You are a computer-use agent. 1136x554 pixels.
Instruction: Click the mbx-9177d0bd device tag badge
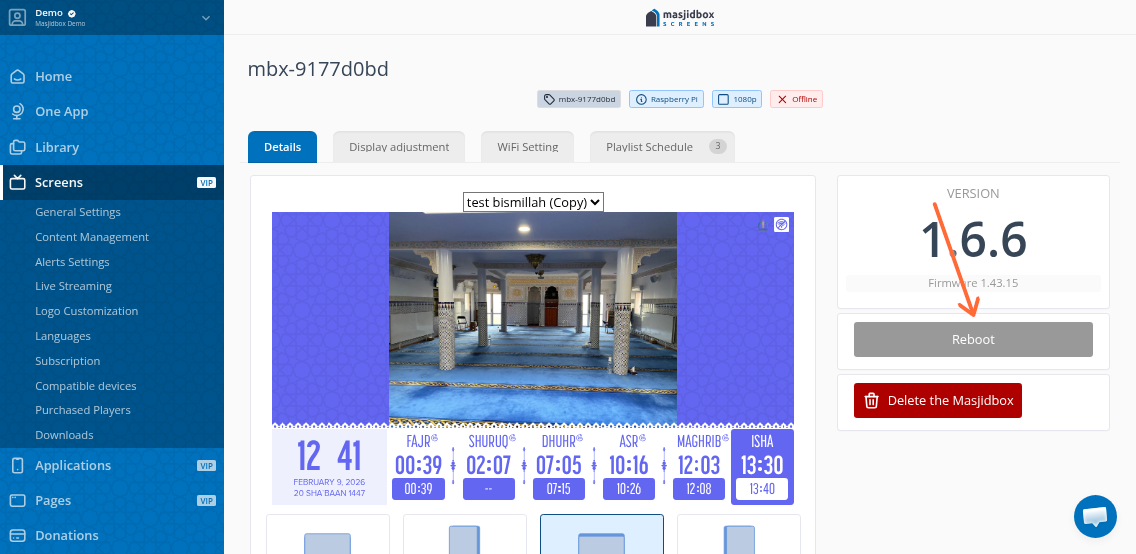tap(579, 99)
